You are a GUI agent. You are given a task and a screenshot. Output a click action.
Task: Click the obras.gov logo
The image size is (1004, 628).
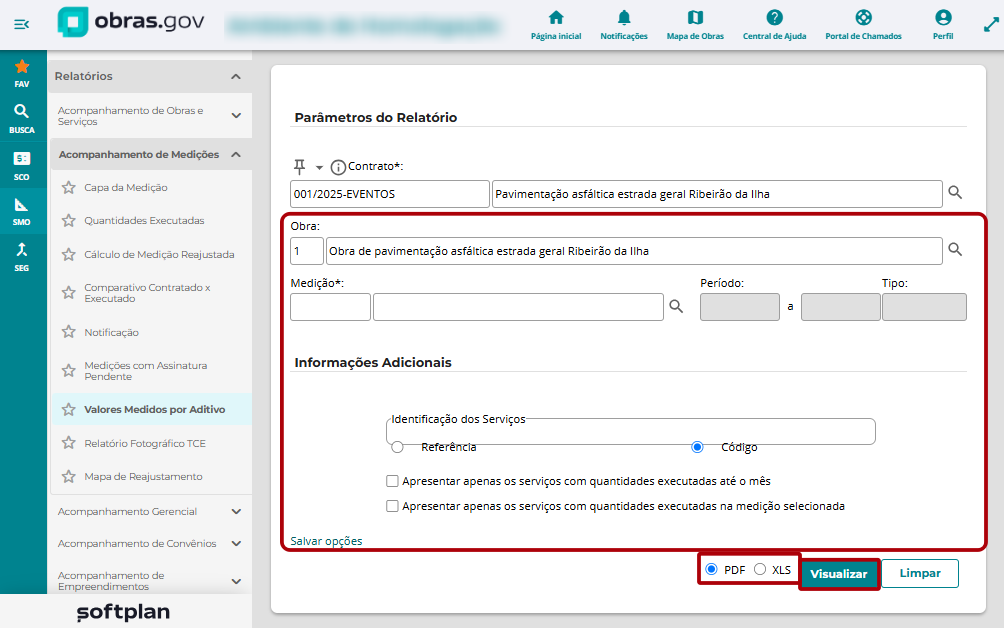tap(131, 22)
